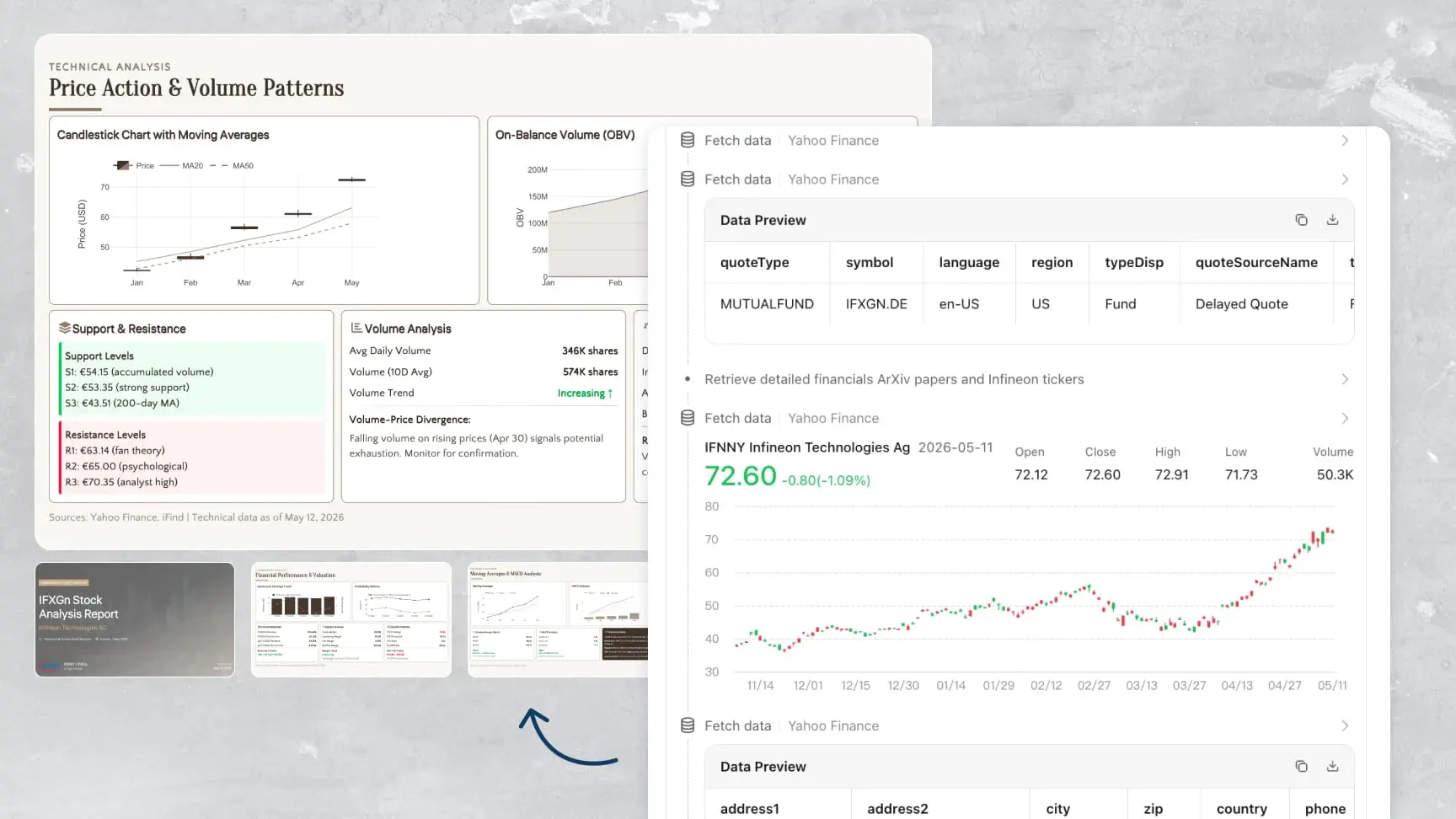Click the 2026-05-11 quote date
The height and width of the screenshot is (819, 1456).
point(955,447)
